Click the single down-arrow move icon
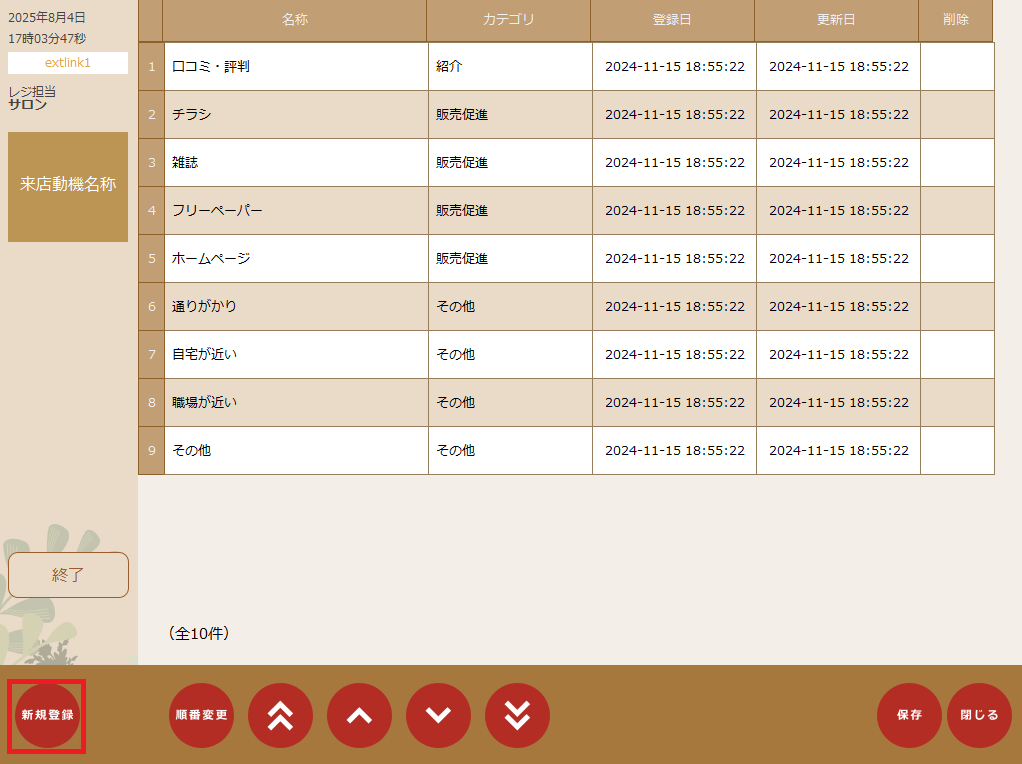Image resolution: width=1022 pixels, height=764 pixels. 438,716
